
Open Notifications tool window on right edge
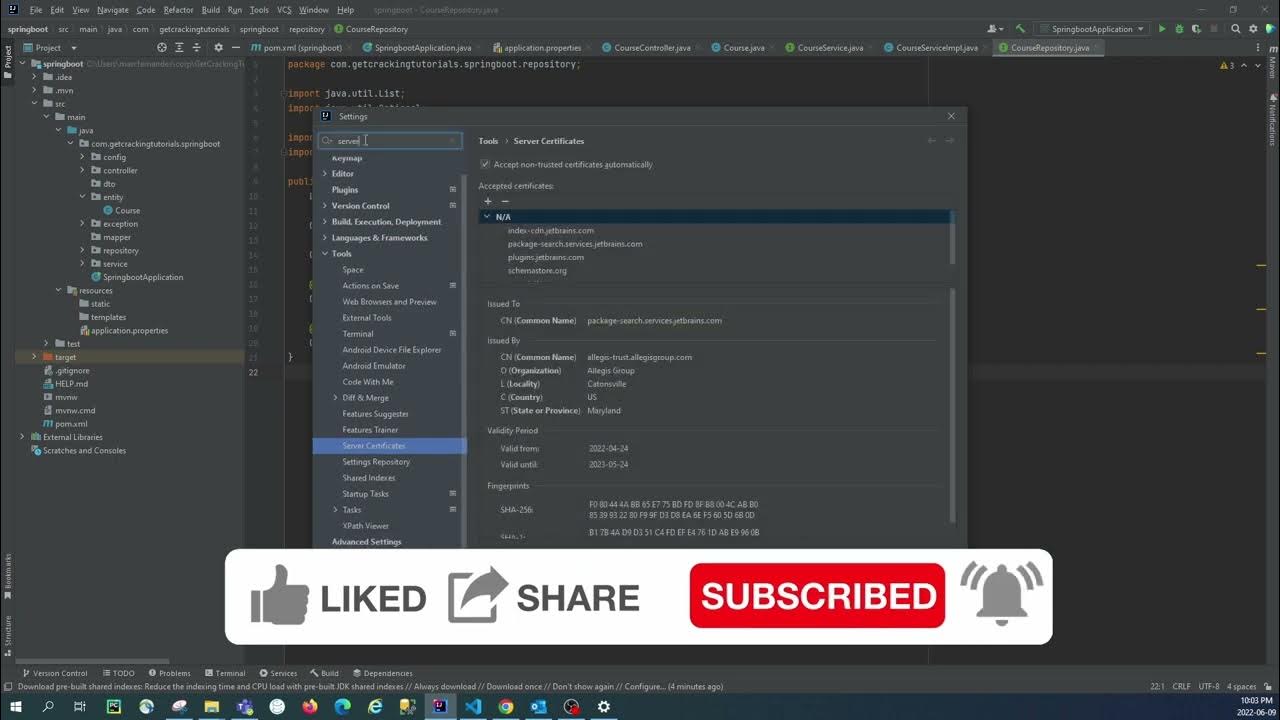[1273, 119]
